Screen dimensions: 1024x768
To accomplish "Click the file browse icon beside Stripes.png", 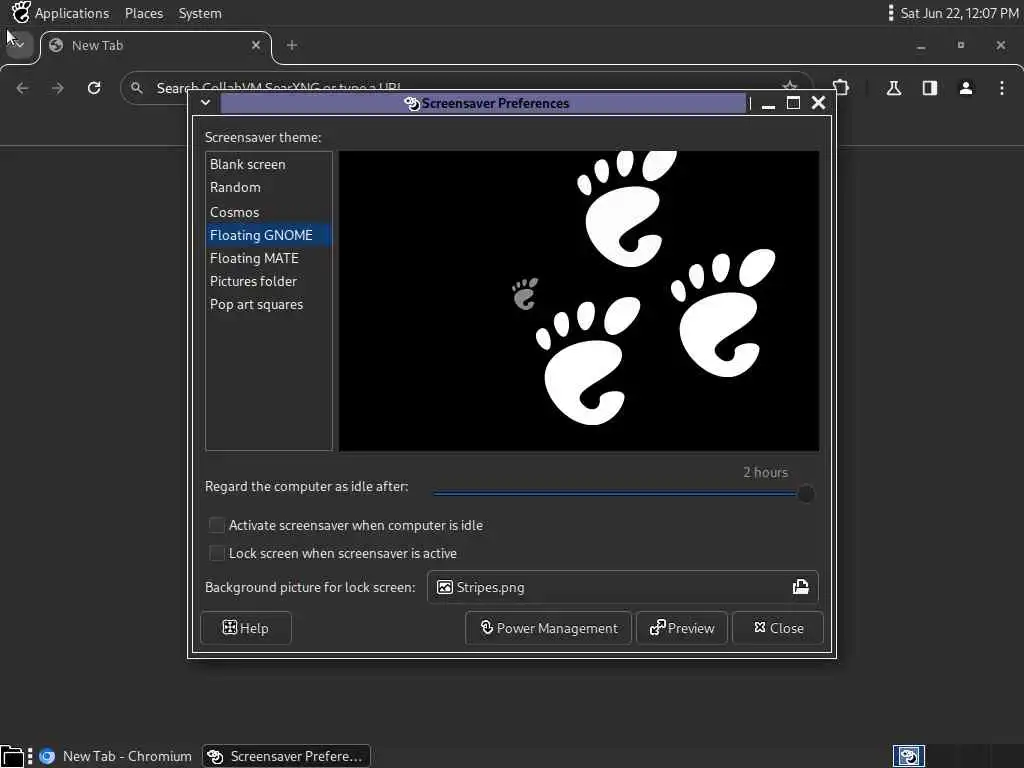I will pos(801,587).
